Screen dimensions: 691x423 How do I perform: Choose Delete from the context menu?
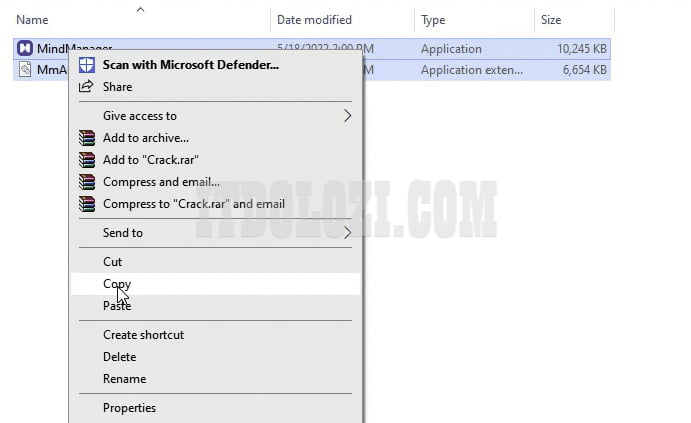pyautogui.click(x=119, y=357)
